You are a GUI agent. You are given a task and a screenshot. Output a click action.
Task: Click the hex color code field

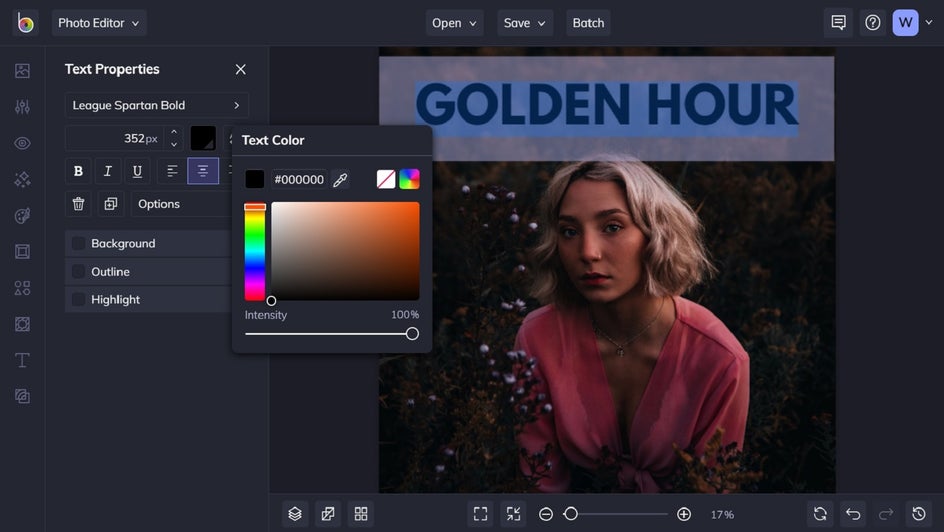[299, 180]
